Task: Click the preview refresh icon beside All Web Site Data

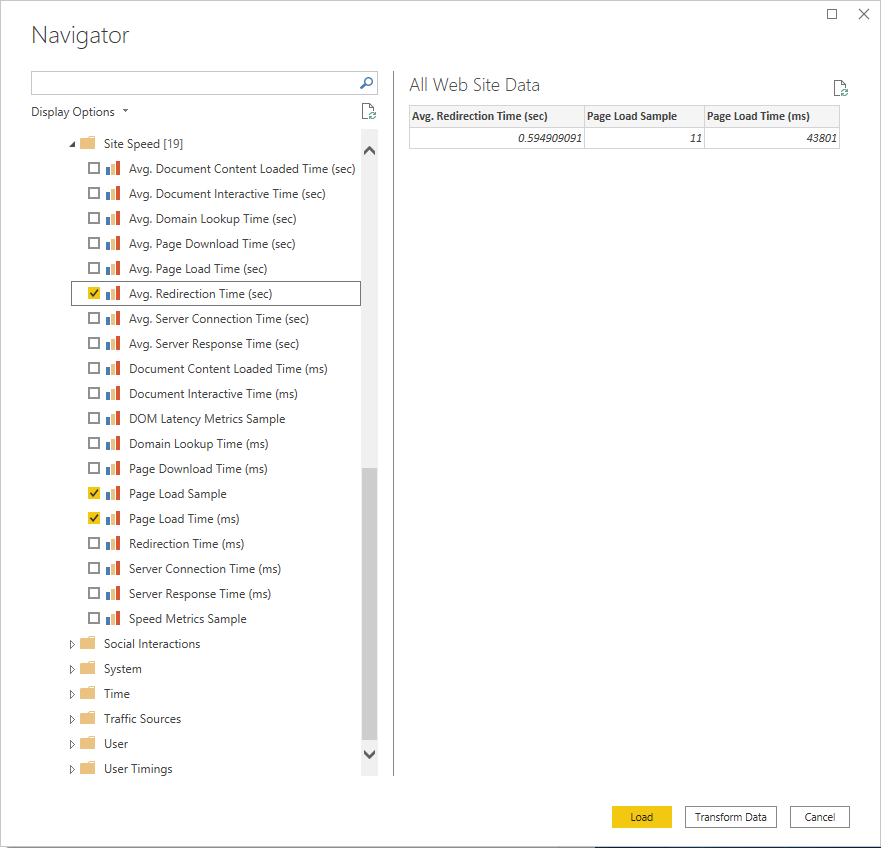Action: [x=840, y=88]
